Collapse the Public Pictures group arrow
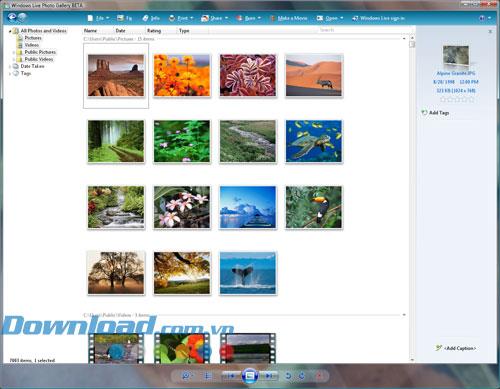Screen dimensions: 500x389 pyautogui.click(x=404, y=39)
